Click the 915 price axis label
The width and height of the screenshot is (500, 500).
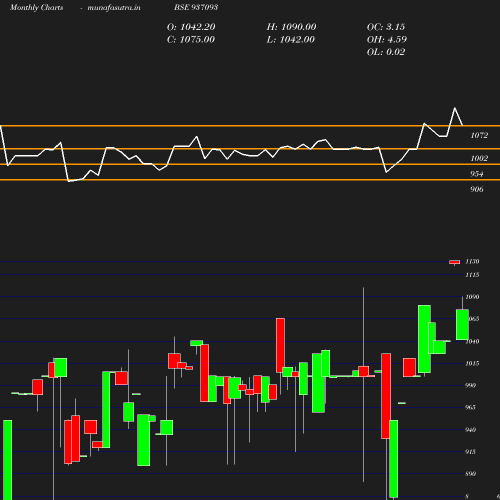coord(470,452)
